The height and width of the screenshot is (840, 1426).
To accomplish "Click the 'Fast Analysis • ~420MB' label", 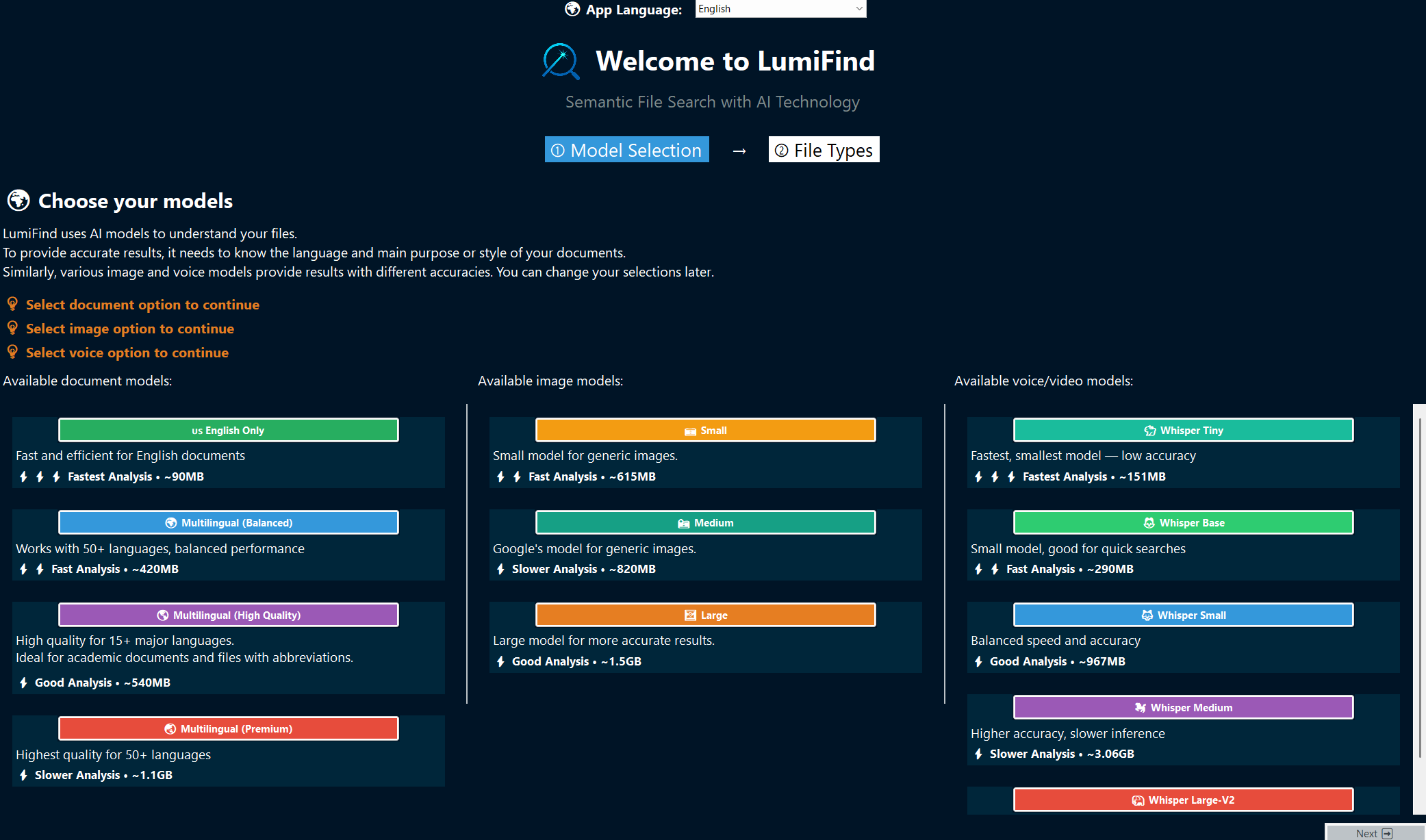I will 115,569.
